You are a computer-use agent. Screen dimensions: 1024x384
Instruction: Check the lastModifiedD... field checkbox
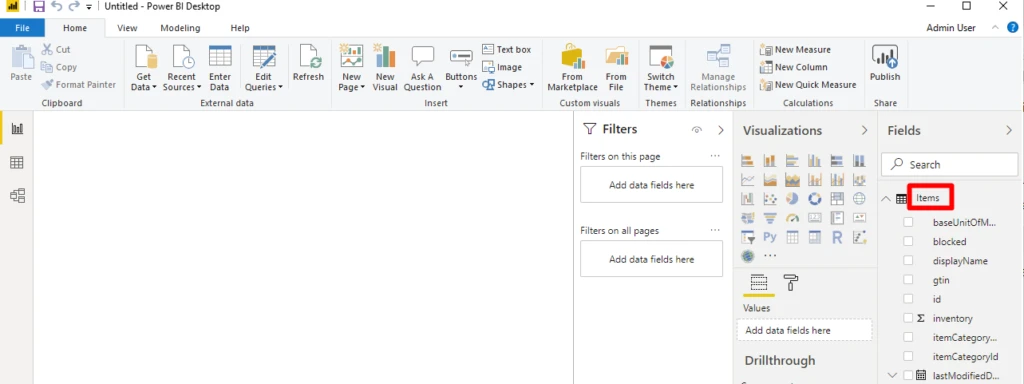point(908,375)
